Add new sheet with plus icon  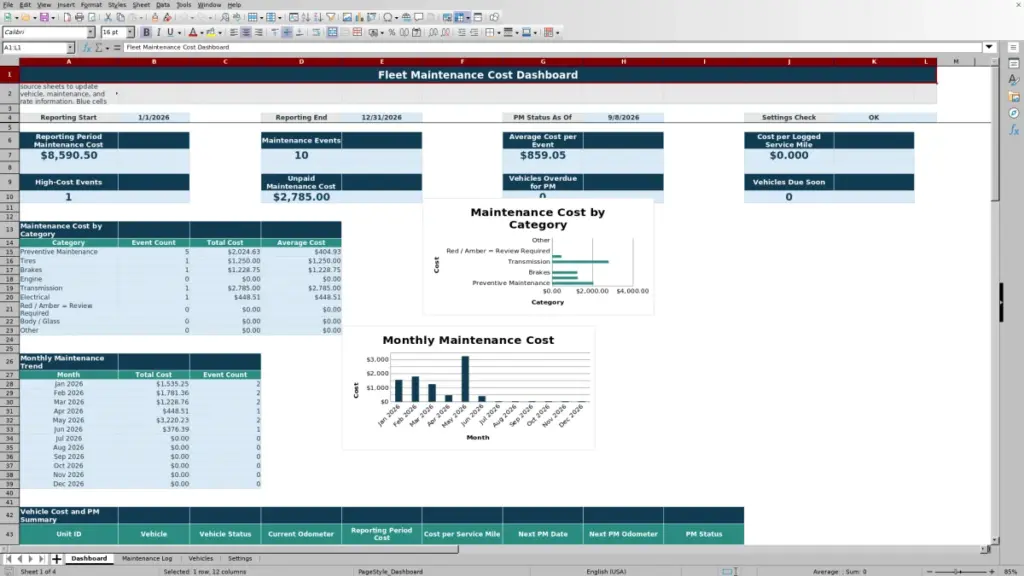[56, 558]
